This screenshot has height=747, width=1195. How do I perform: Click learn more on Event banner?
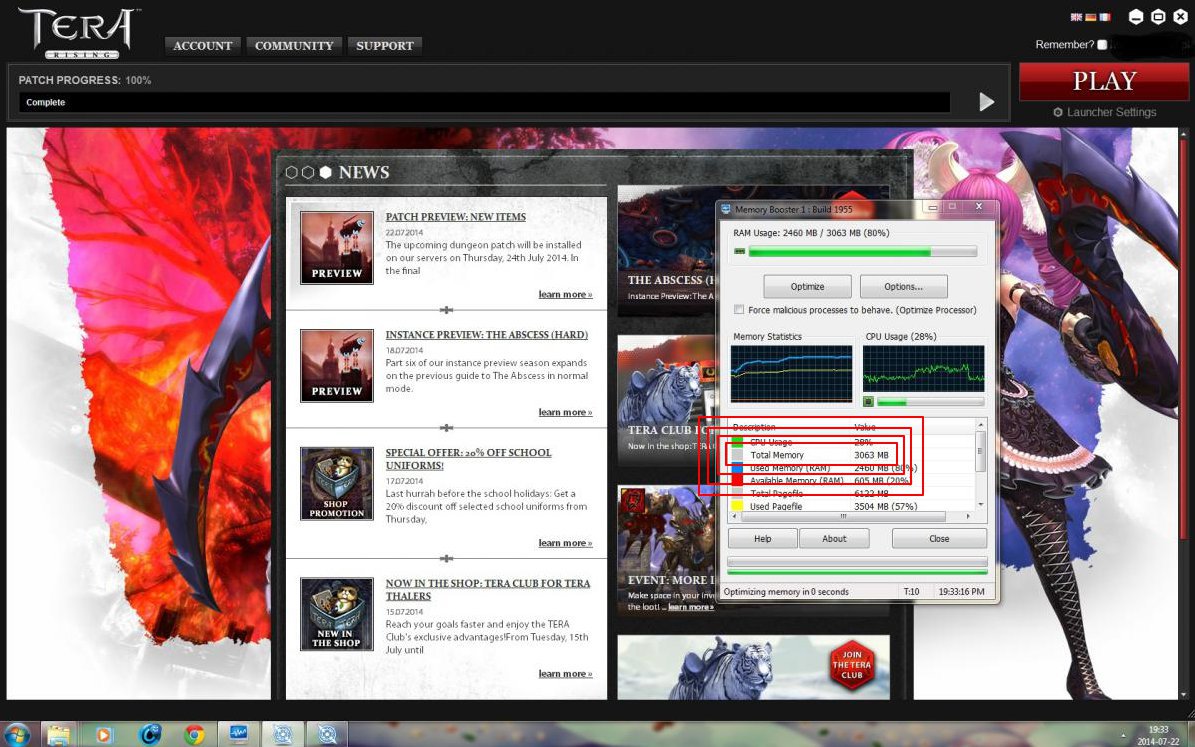click(691, 607)
